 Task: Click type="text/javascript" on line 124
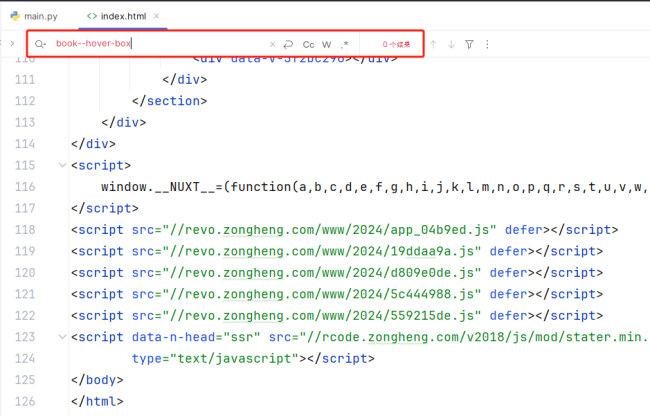pos(216,358)
